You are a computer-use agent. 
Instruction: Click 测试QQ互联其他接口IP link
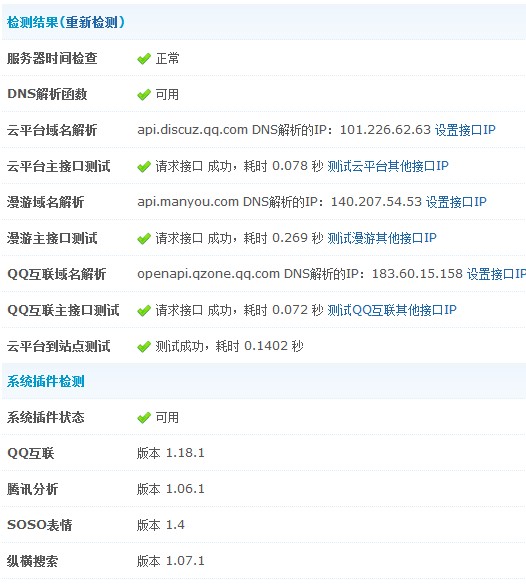392,310
